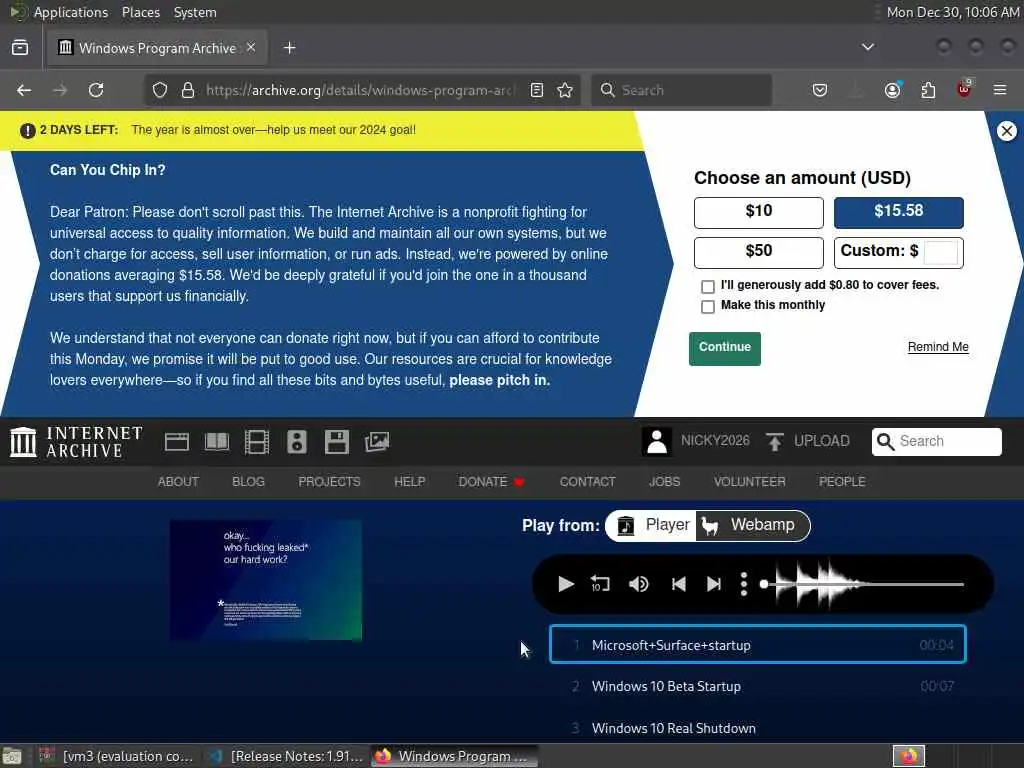
Task: Rewind audio by 10 seconds
Action: pyautogui.click(x=600, y=584)
